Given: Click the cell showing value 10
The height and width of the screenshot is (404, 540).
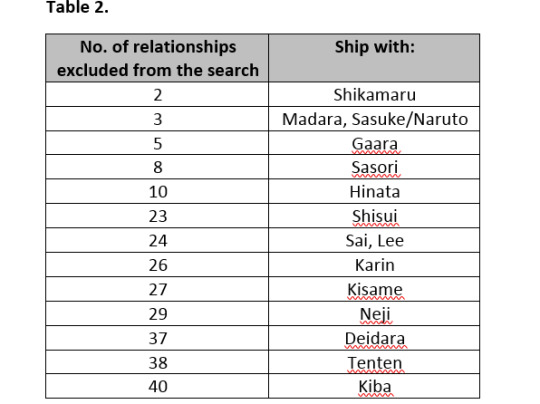Looking at the screenshot, I should pos(157,191).
